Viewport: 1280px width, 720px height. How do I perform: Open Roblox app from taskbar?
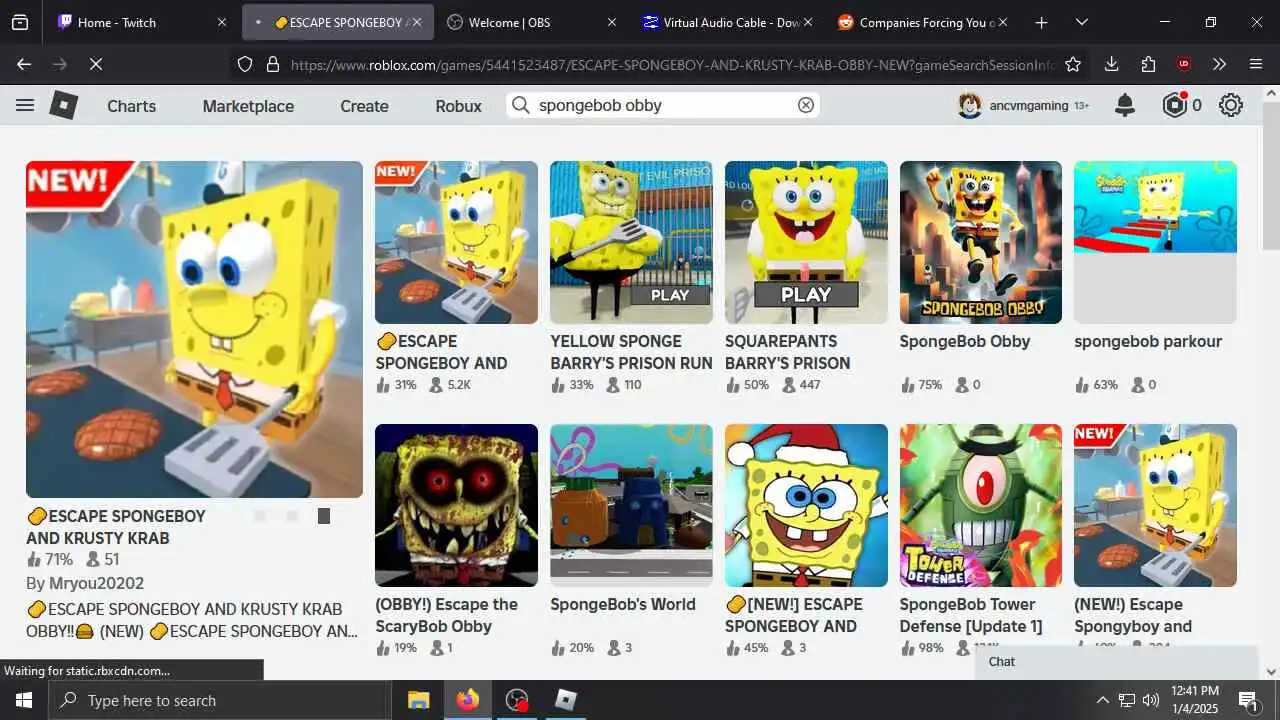coord(566,700)
